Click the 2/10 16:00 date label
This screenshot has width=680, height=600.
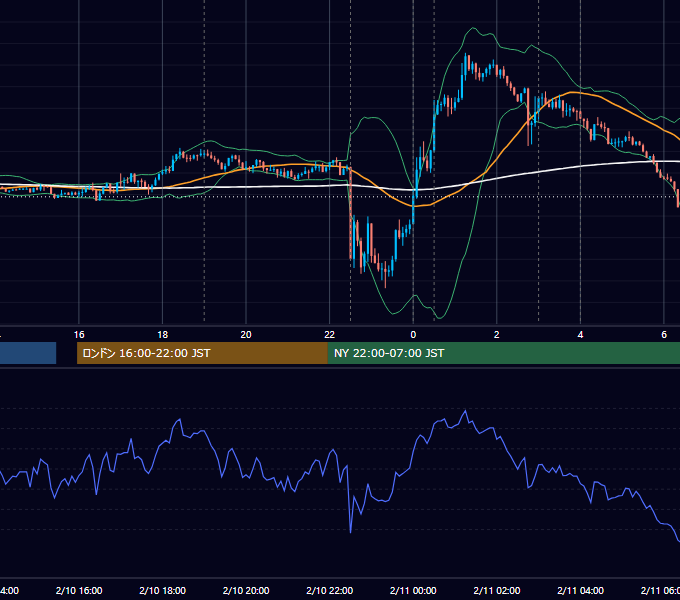(79, 590)
